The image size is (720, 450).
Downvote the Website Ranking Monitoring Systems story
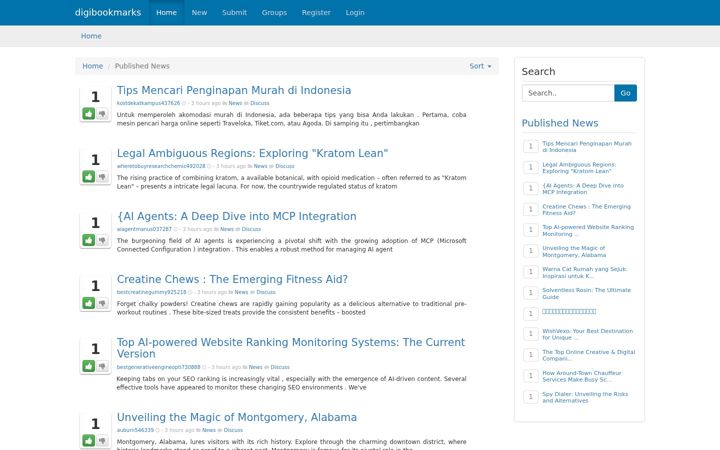click(x=102, y=366)
